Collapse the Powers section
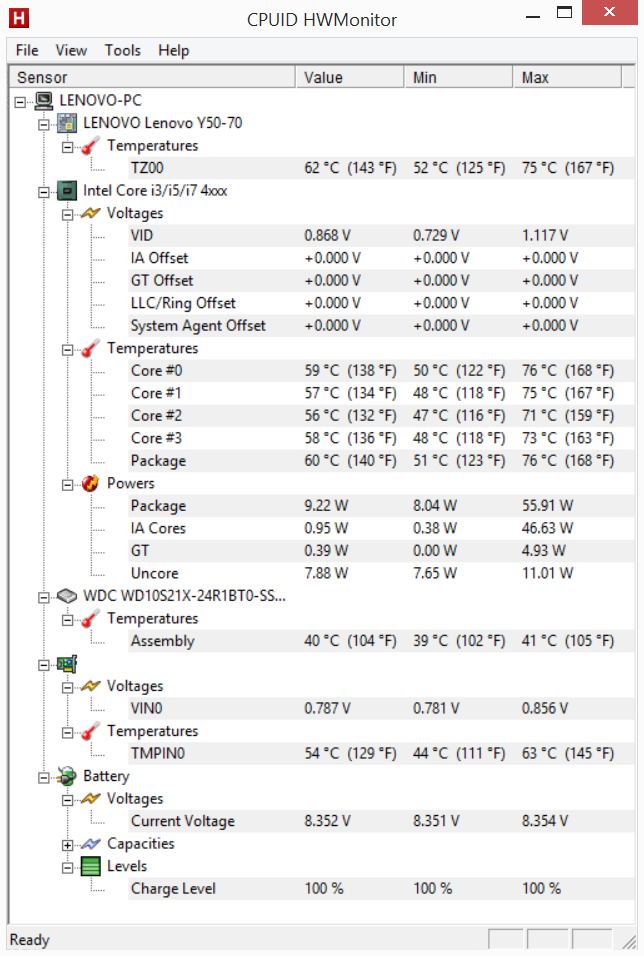Image resolution: width=644 pixels, height=956 pixels. pyautogui.click(x=68, y=485)
